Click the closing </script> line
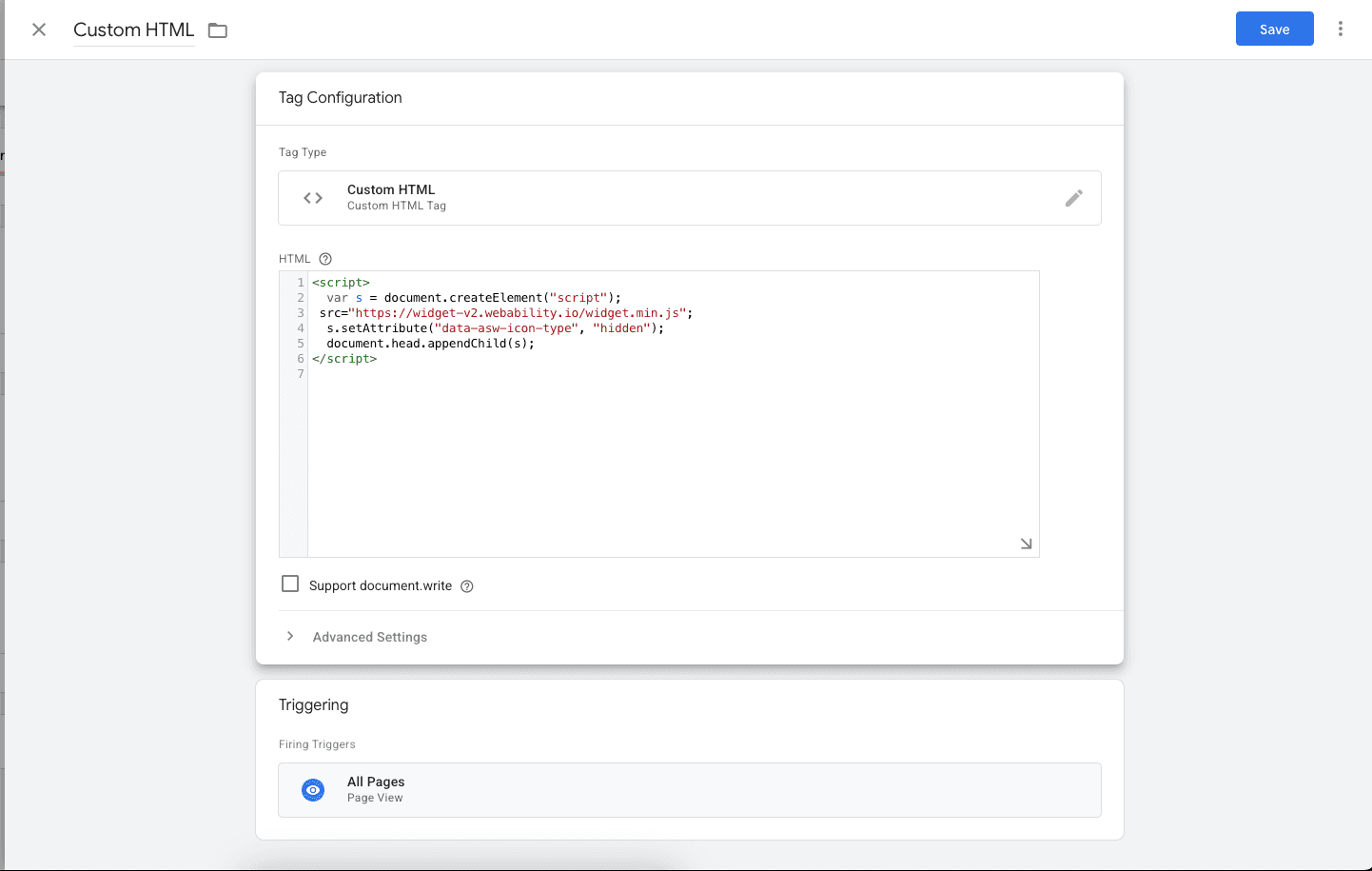Viewport: 1372px width, 871px height. click(x=344, y=359)
